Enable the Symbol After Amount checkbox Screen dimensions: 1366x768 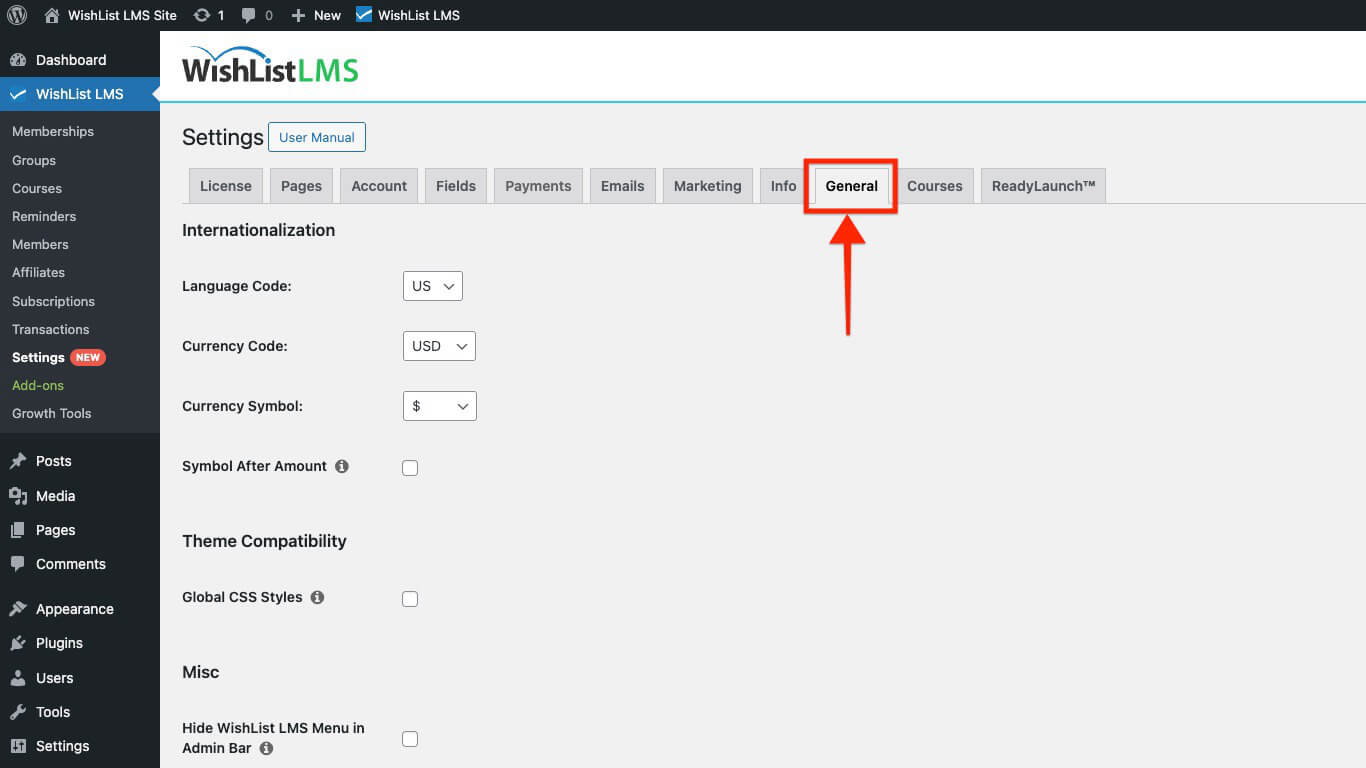pyautogui.click(x=410, y=467)
